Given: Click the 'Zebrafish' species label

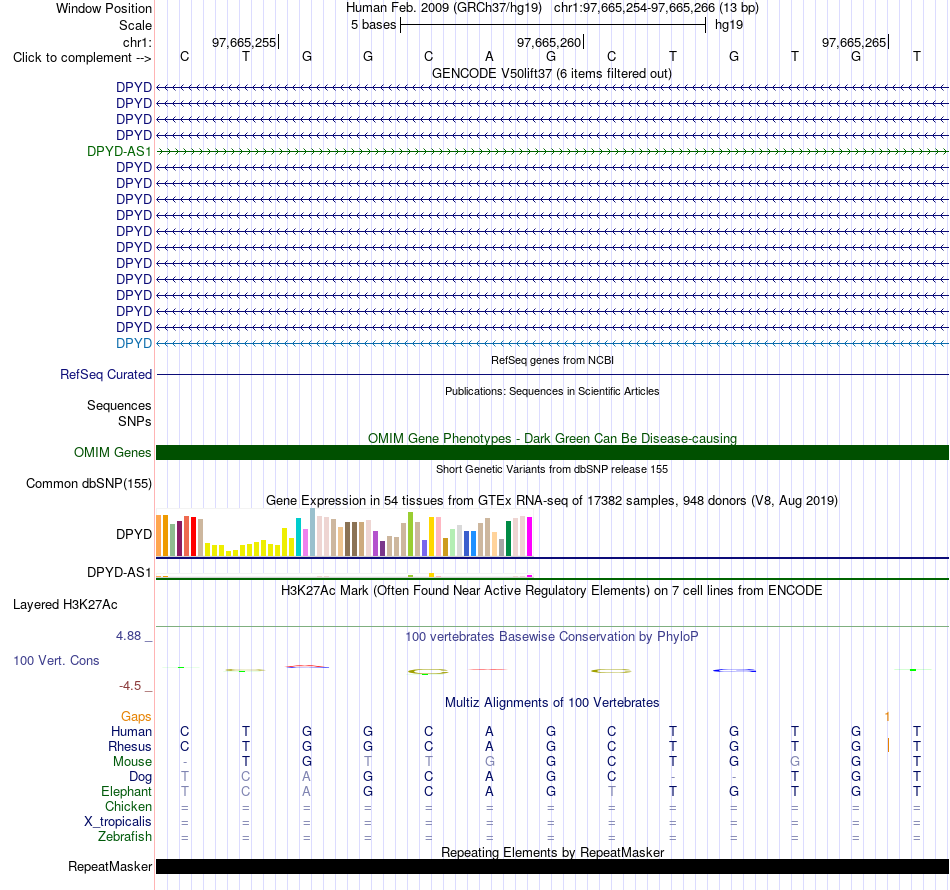Looking at the screenshot, I should [x=125, y=836].
